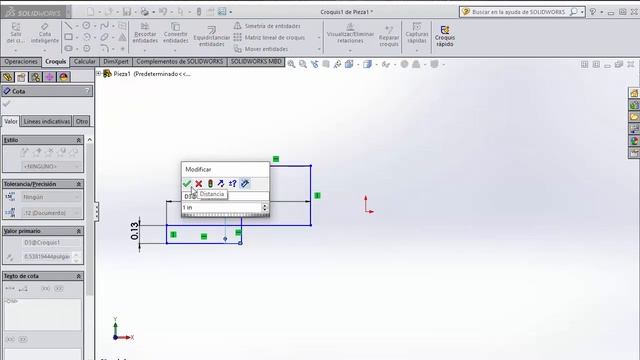Click Croquis rápido button
Viewport: 640px width, 360px height.
click(444, 36)
